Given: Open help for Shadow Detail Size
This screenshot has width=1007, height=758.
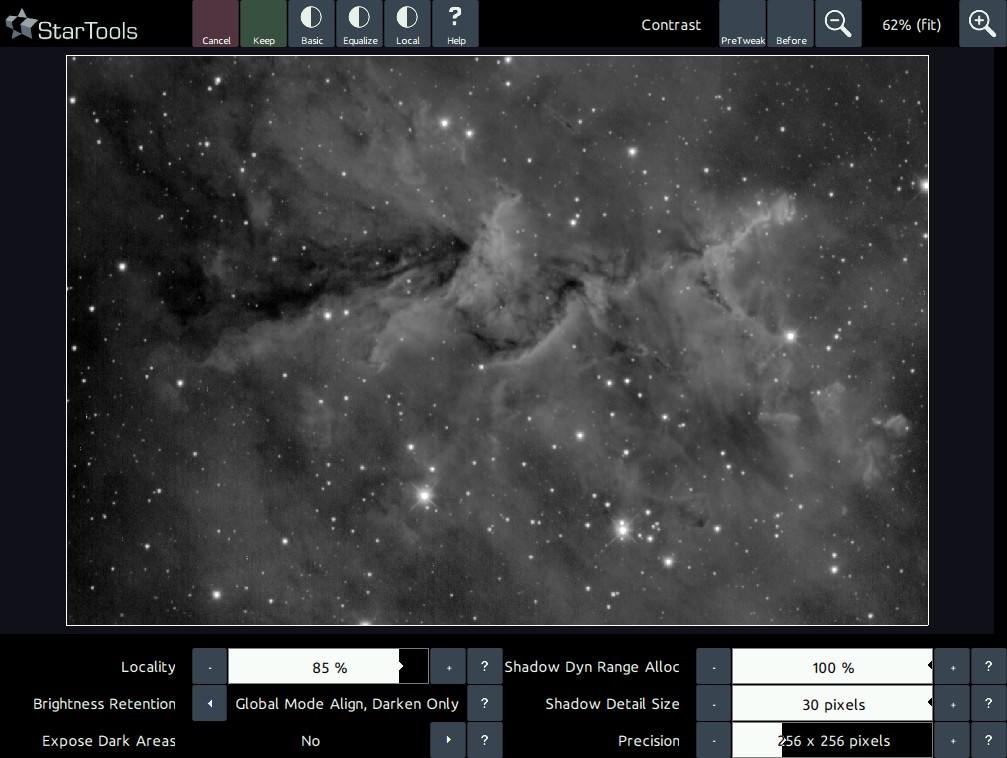Looking at the screenshot, I should [989, 704].
